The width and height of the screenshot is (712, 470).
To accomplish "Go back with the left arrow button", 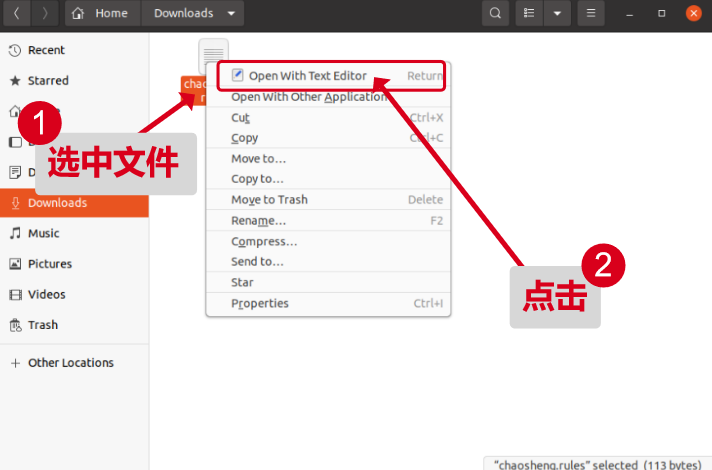I will tap(17, 14).
